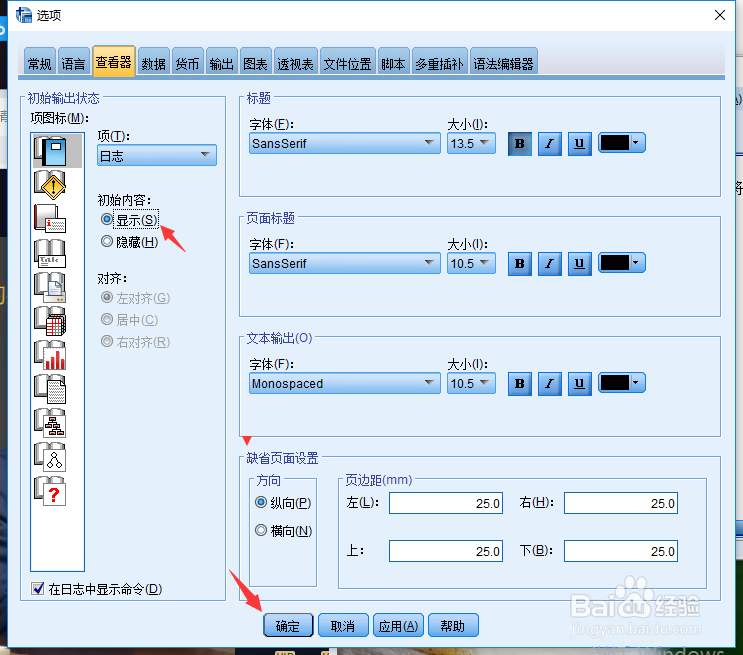Select the Model Viewer item icon
This screenshot has height=655, width=743.
(51, 458)
